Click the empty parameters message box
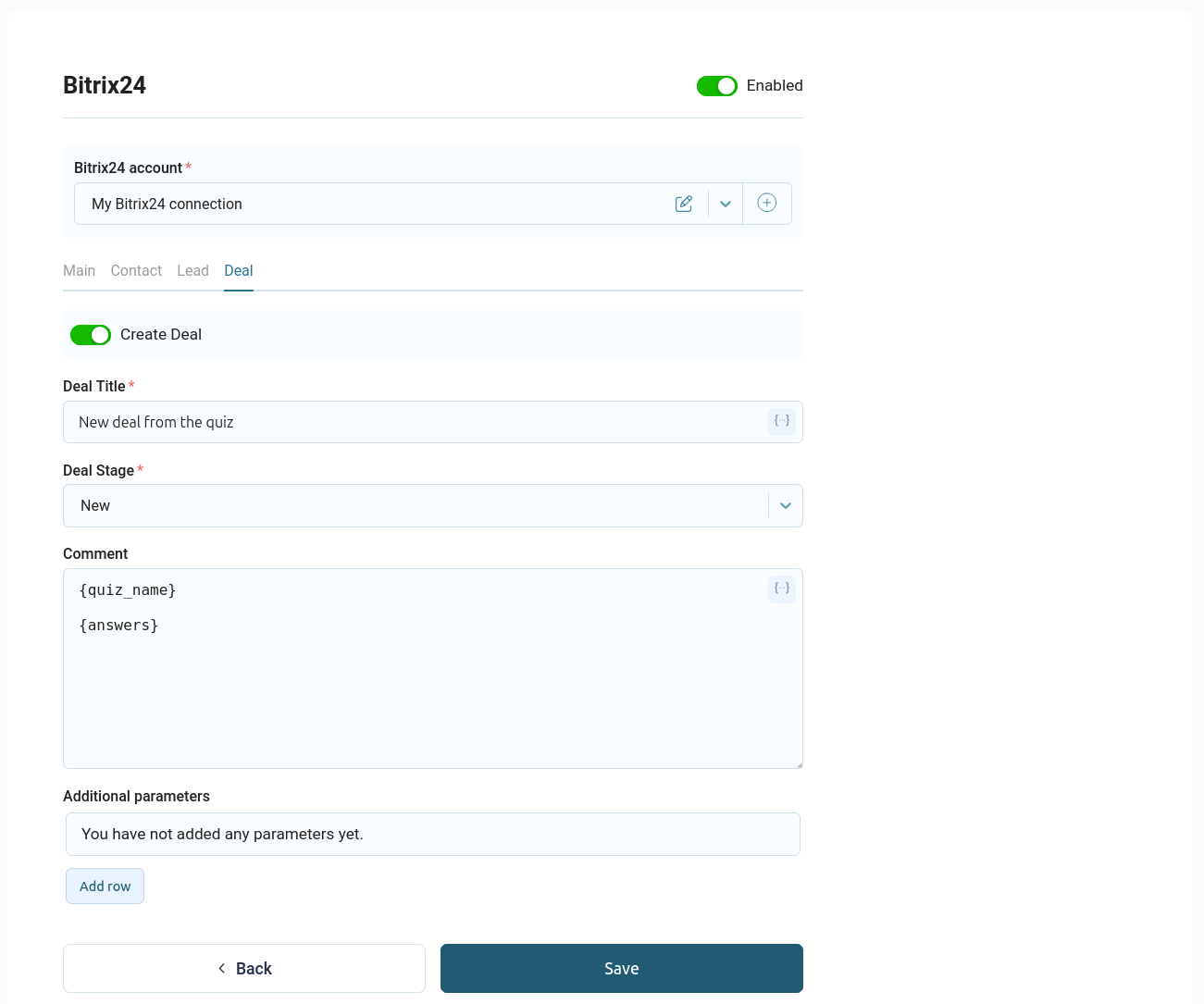Image resolution: width=1204 pixels, height=1004 pixels. tap(432, 834)
